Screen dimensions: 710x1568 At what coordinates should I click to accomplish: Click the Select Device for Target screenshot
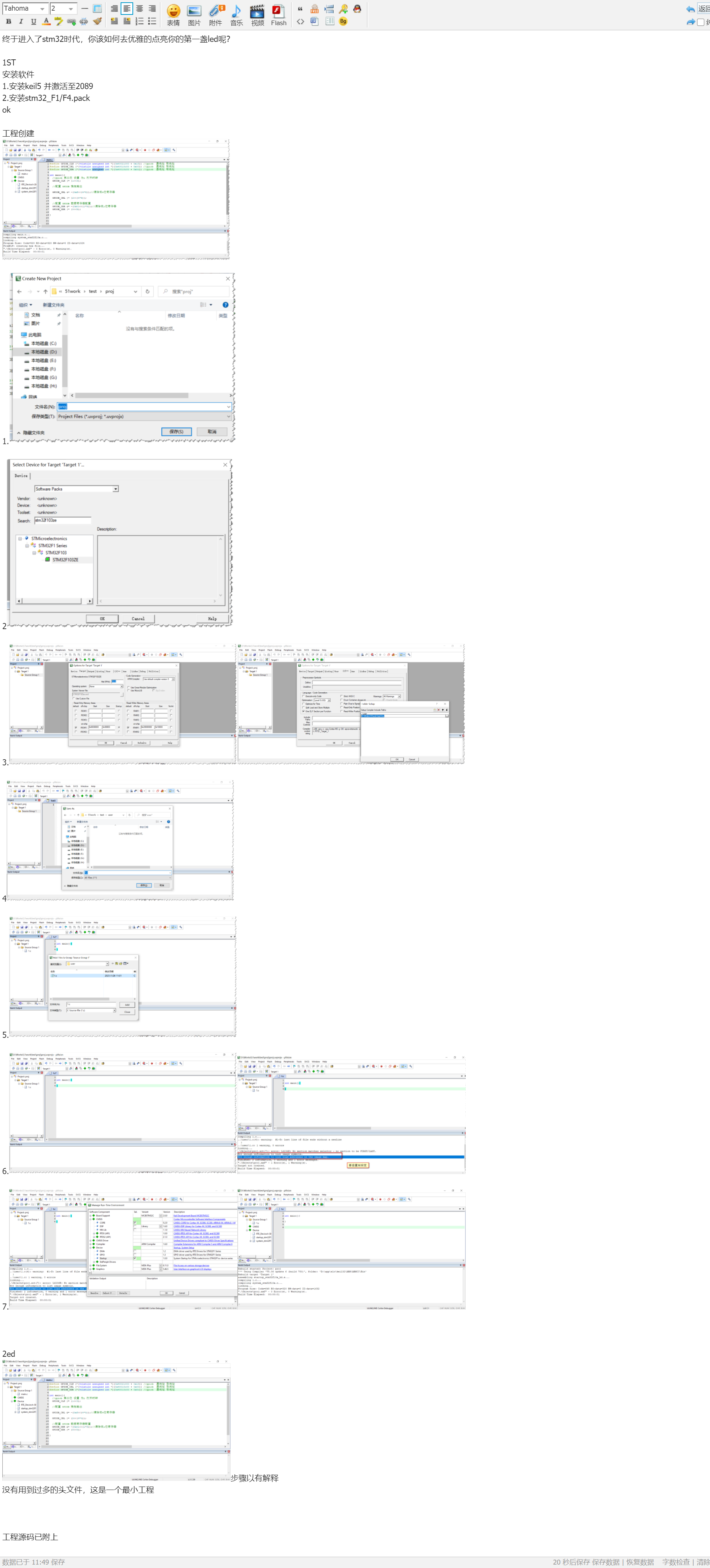[x=120, y=543]
